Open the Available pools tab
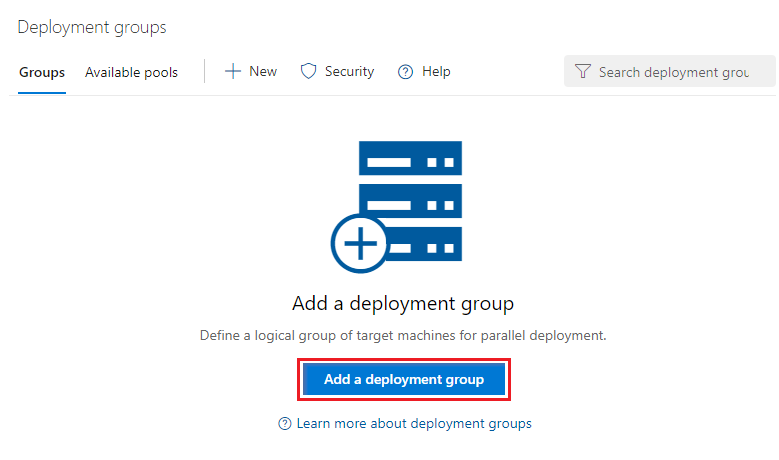 (x=131, y=72)
